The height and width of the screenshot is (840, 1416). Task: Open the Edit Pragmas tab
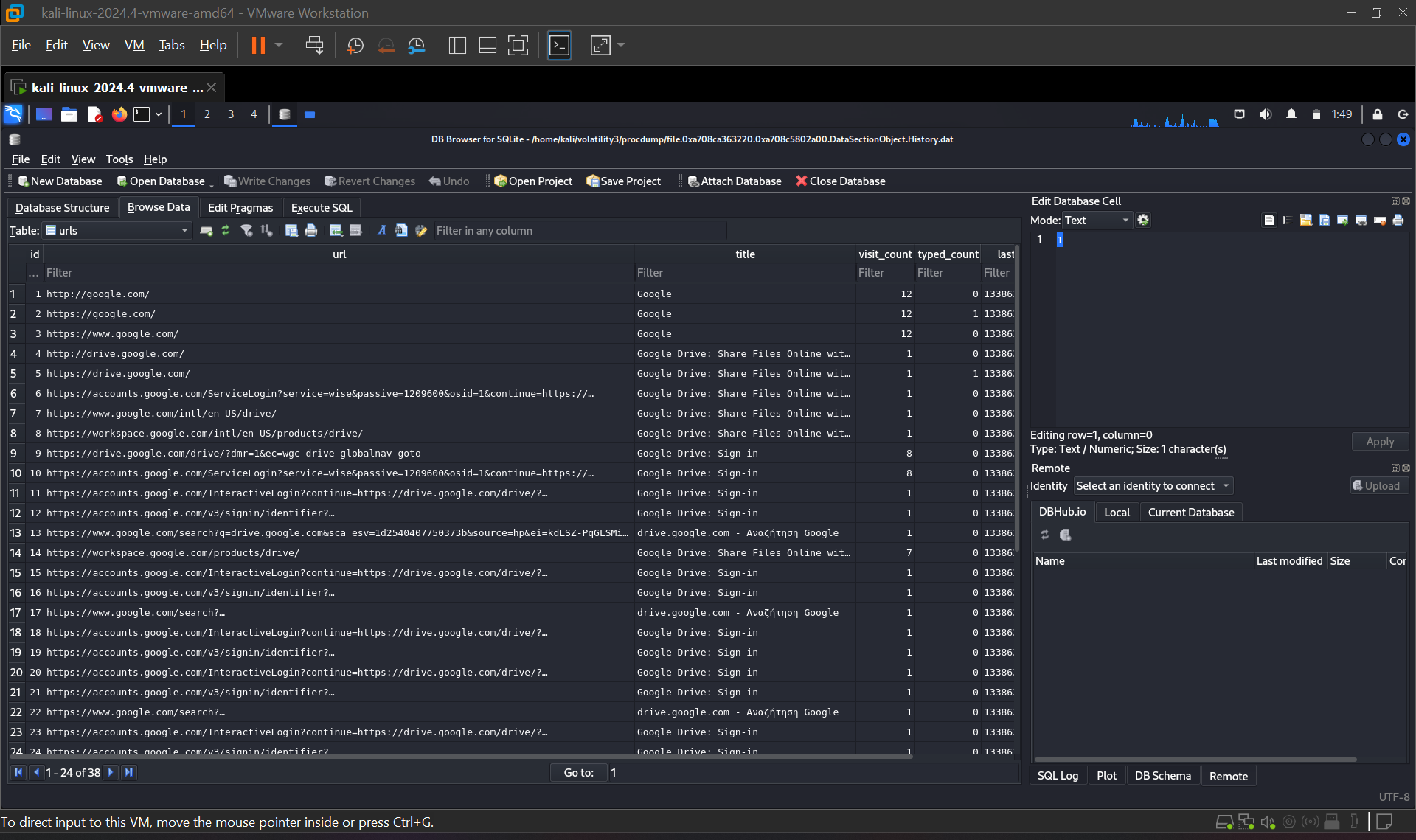(240, 208)
